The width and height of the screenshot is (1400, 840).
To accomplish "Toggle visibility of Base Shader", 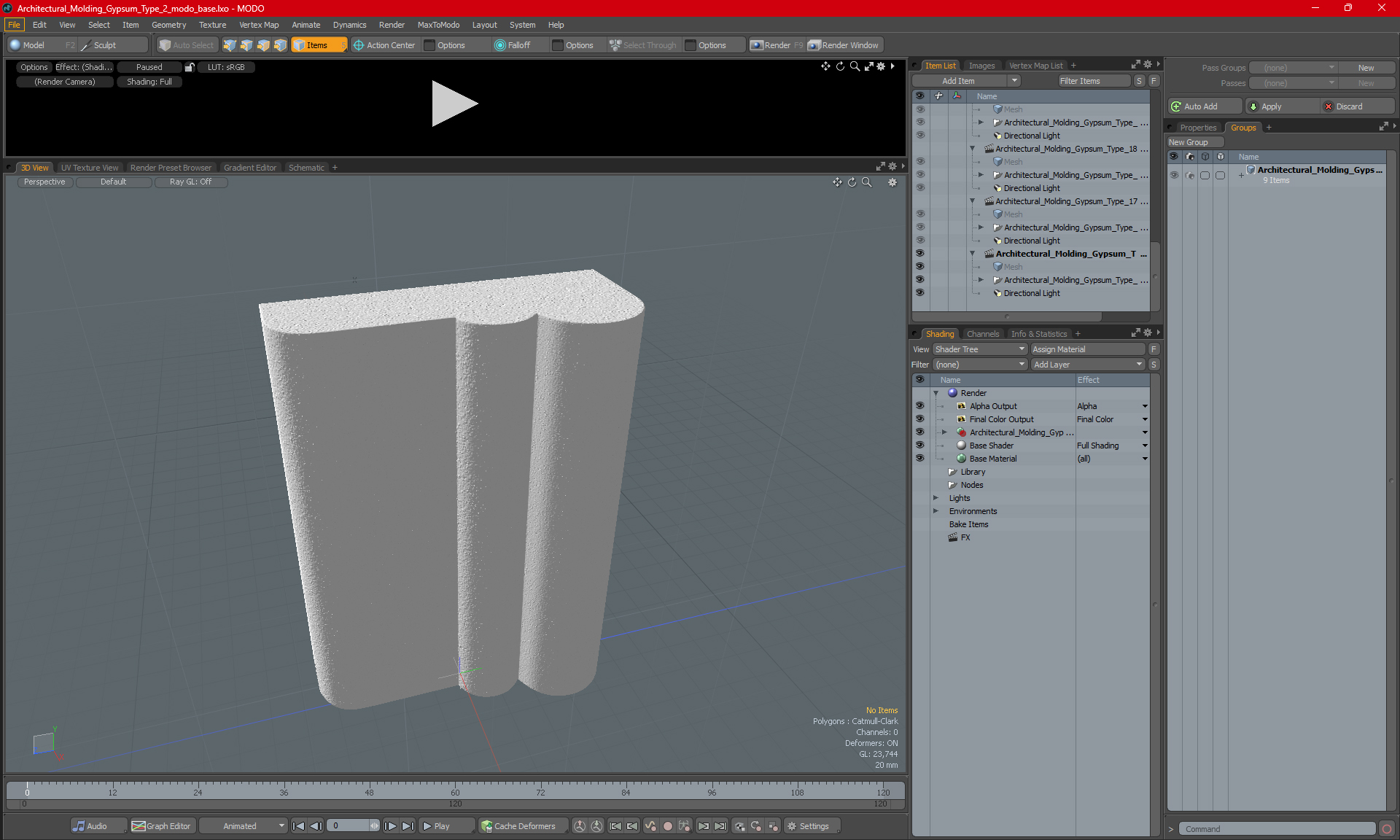I will point(919,446).
